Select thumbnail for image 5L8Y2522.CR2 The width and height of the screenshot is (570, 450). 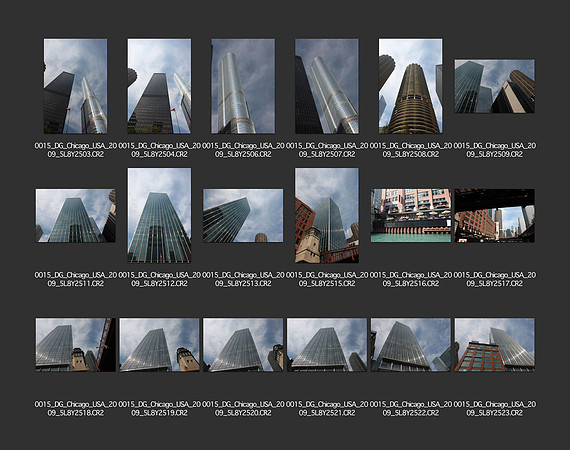click(411, 345)
